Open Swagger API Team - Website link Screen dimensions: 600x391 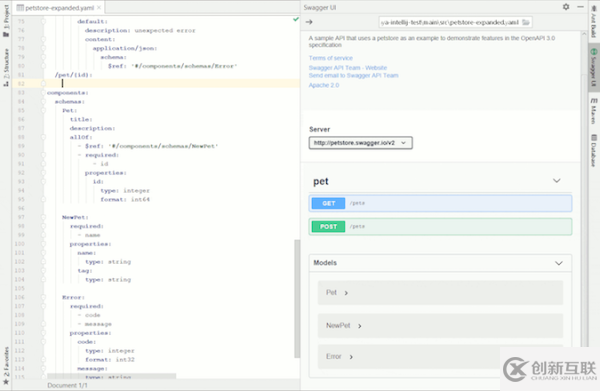pyautogui.click(x=348, y=68)
